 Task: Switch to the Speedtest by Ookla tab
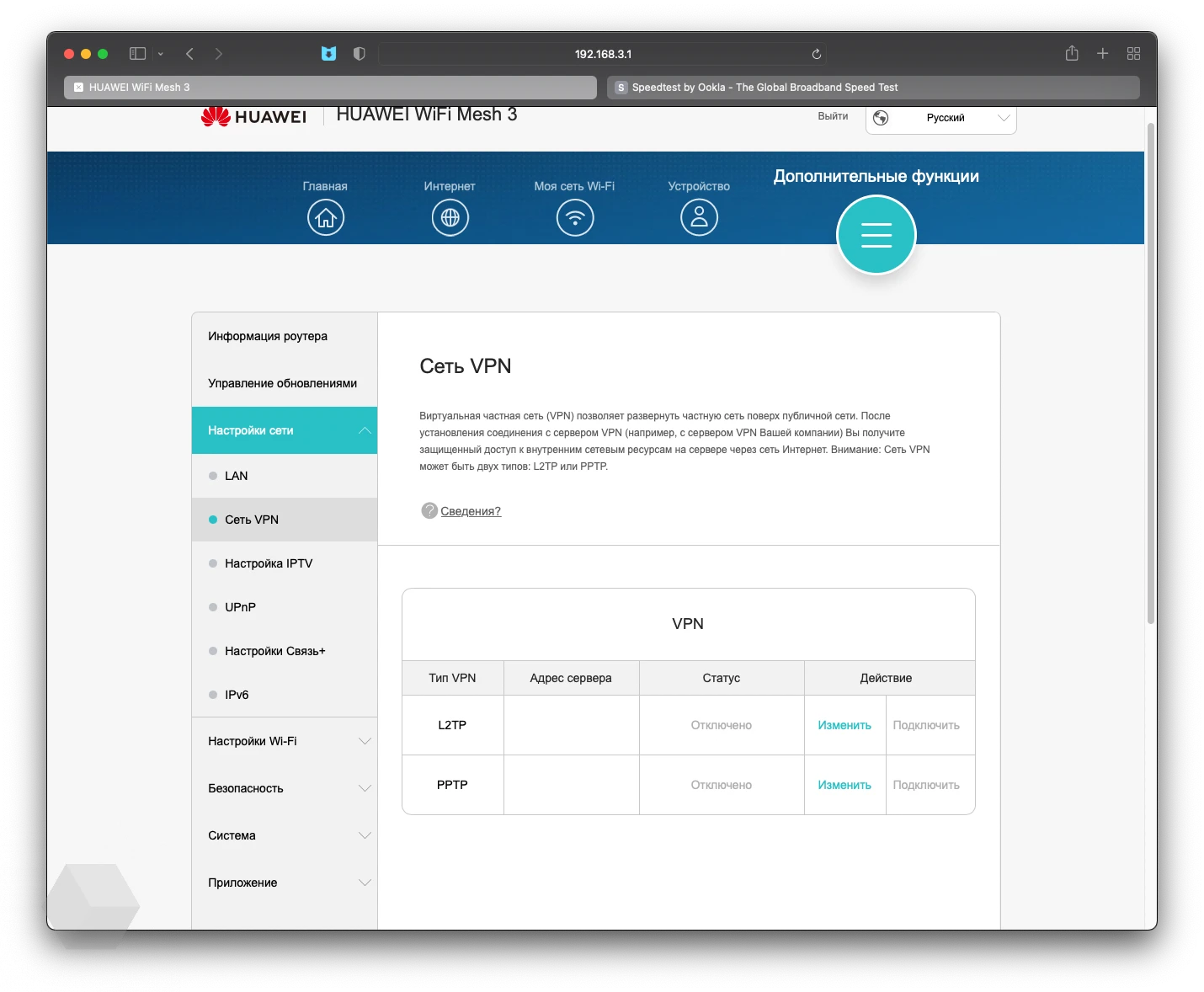click(x=873, y=87)
